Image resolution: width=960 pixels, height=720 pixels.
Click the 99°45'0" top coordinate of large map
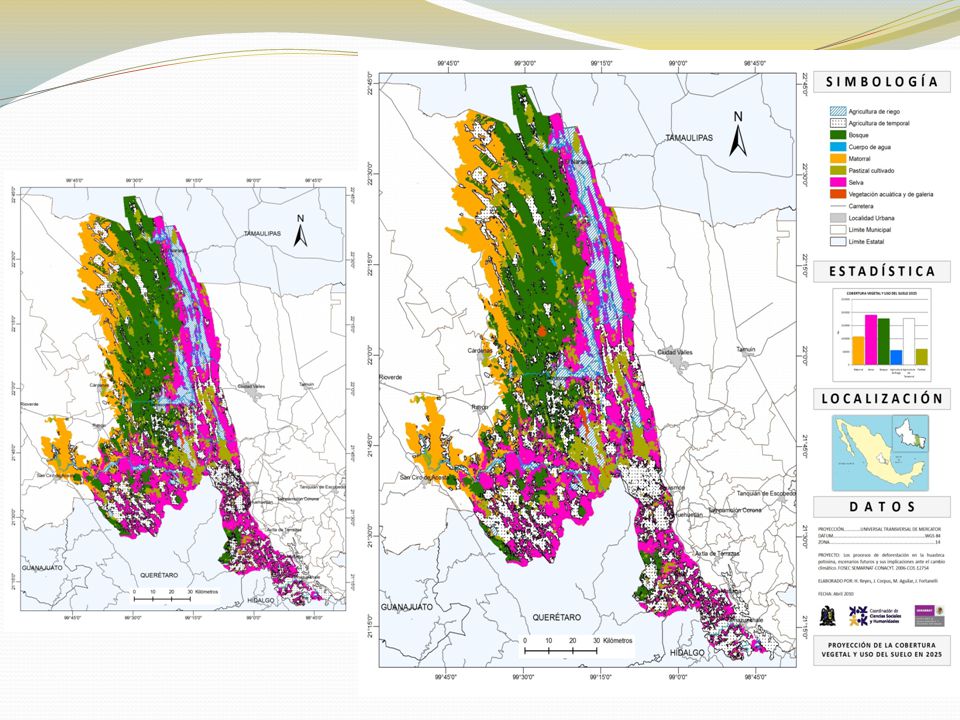[449, 64]
